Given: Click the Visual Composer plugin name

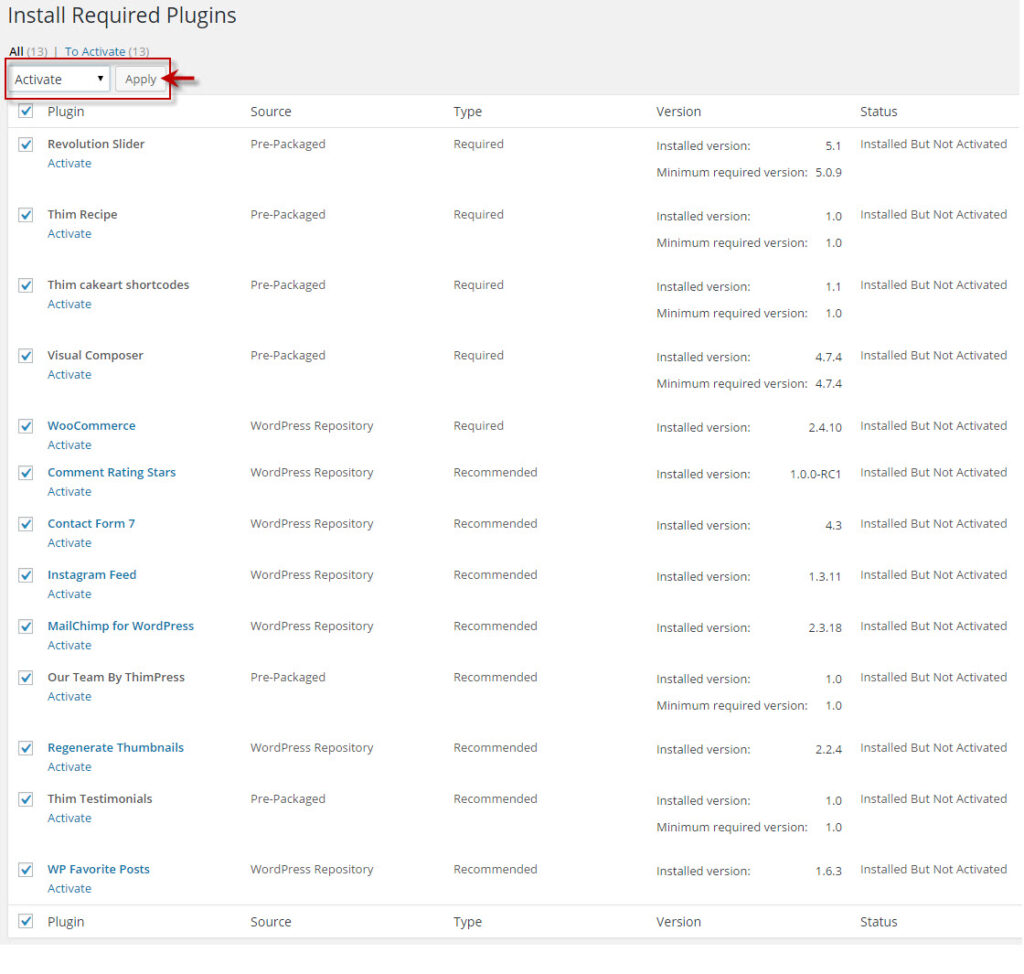Looking at the screenshot, I should coord(95,355).
